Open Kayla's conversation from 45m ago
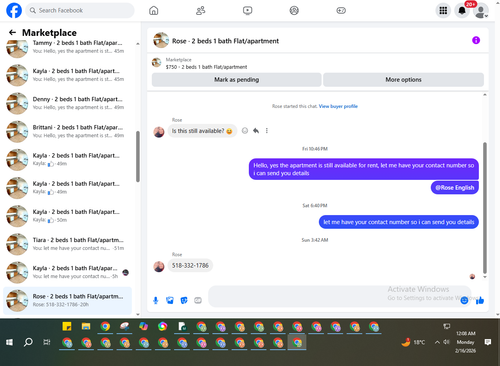The width and height of the screenshot is (500, 366). pyautogui.click(x=67, y=75)
